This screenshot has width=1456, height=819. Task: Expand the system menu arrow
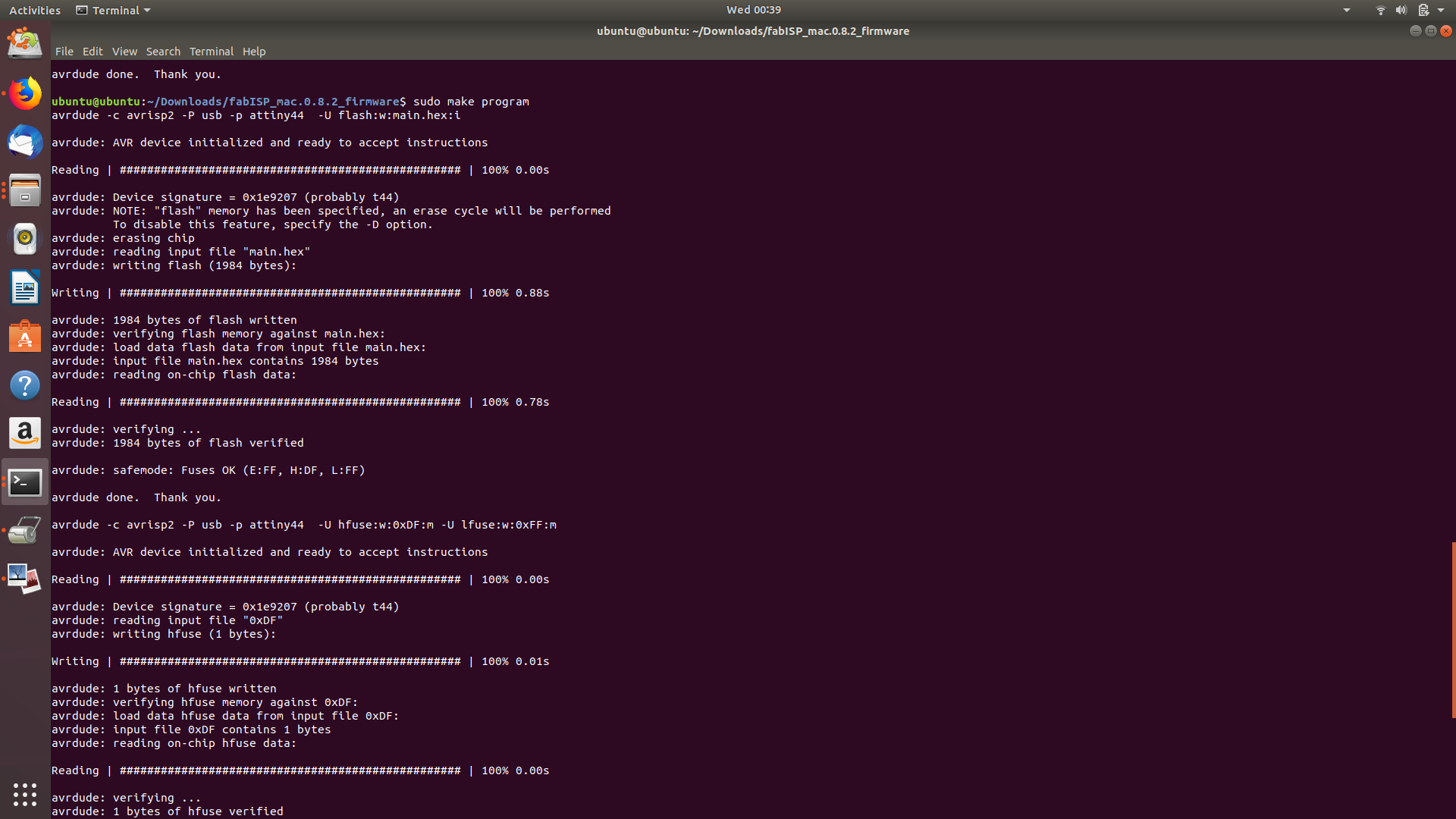tap(1441, 10)
